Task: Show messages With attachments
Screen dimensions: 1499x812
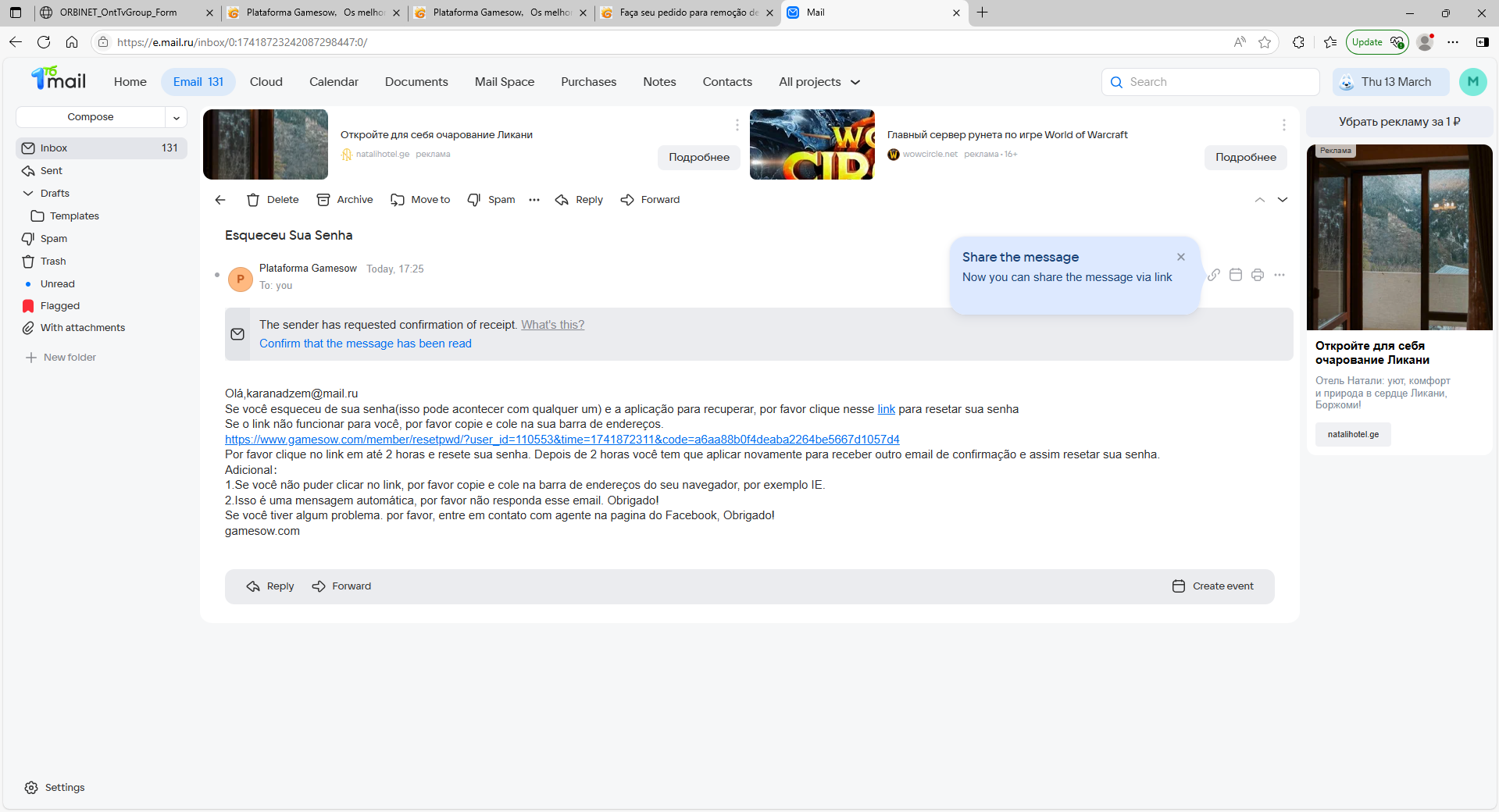Action: (102, 328)
